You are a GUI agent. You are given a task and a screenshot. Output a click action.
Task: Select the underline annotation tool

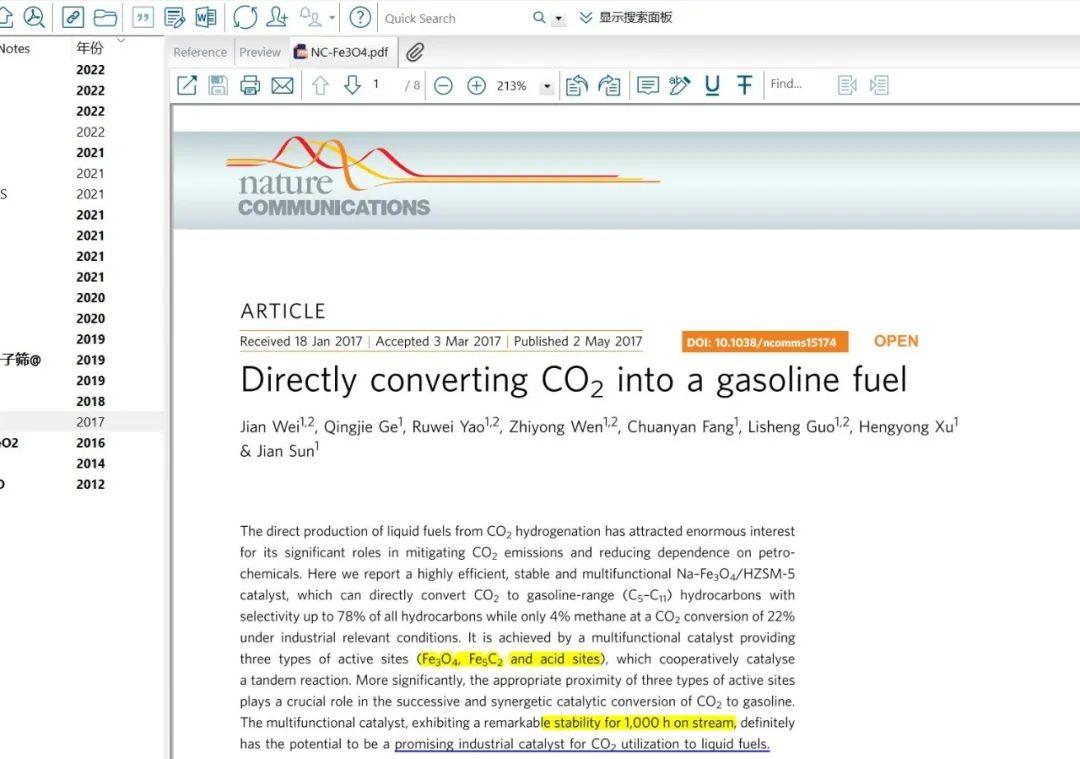(x=712, y=85)
